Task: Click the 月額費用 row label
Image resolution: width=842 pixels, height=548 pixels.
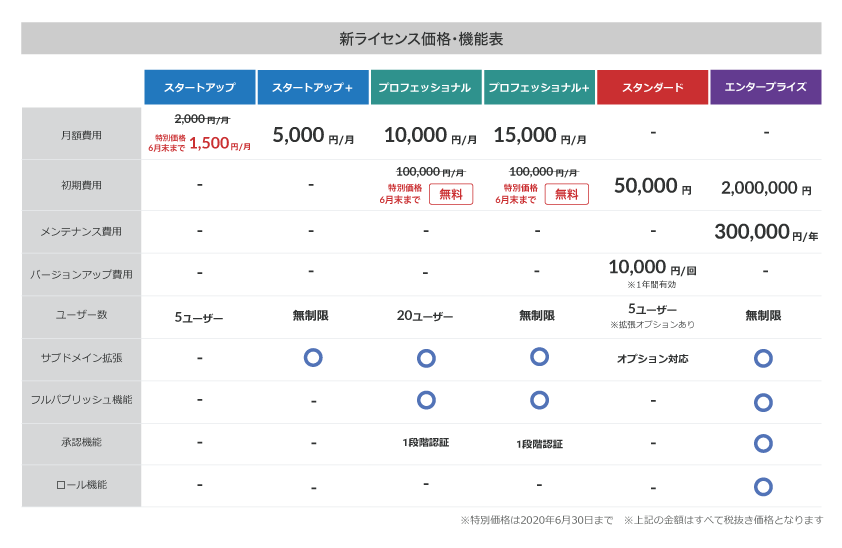Action: 82,134
